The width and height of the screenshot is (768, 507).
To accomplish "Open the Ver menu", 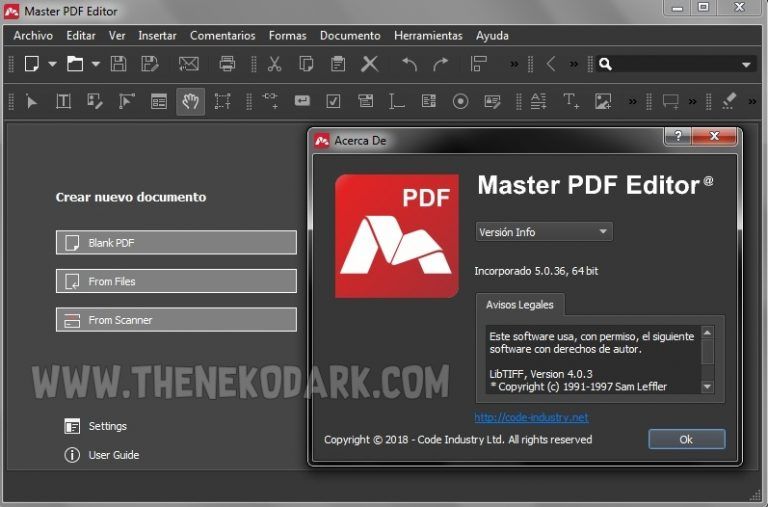I will (x=117, y=35).
